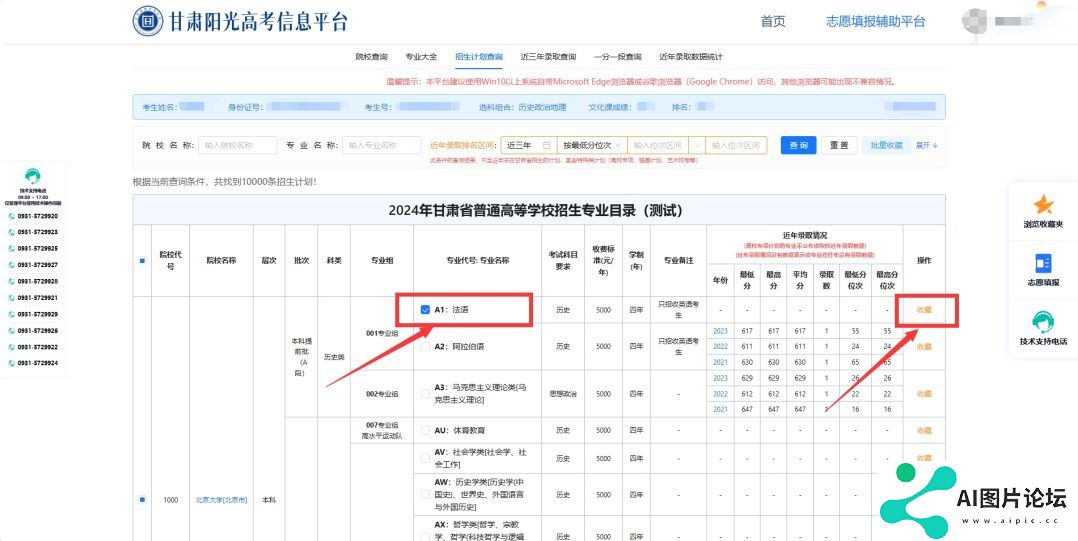Click 收藏 for the A3 马克思主义理论类 row
Image resolution: width=1078 pixels, height=541 pixels.
924,394
